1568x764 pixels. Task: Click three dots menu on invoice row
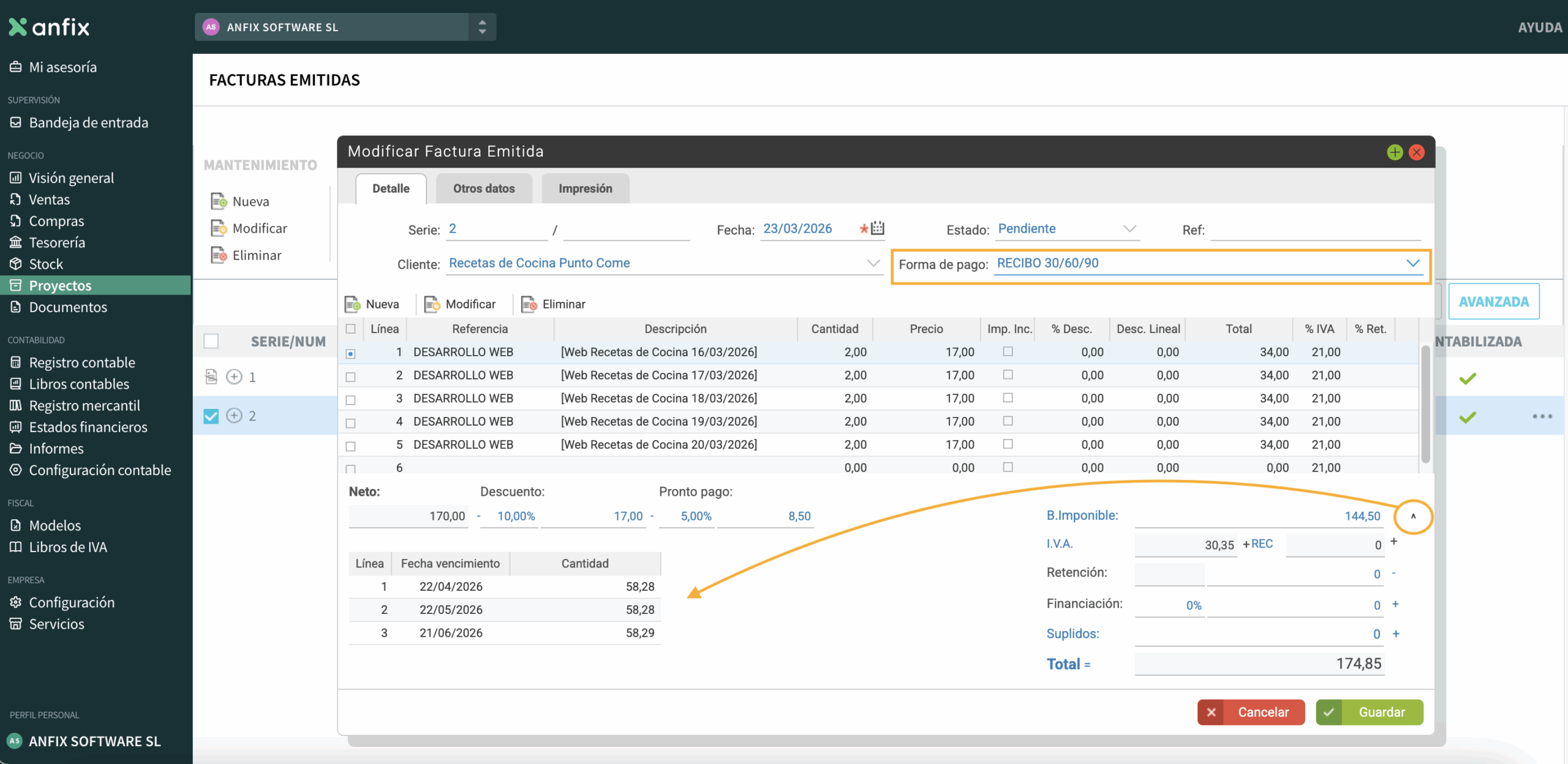tap(1542, 416)
